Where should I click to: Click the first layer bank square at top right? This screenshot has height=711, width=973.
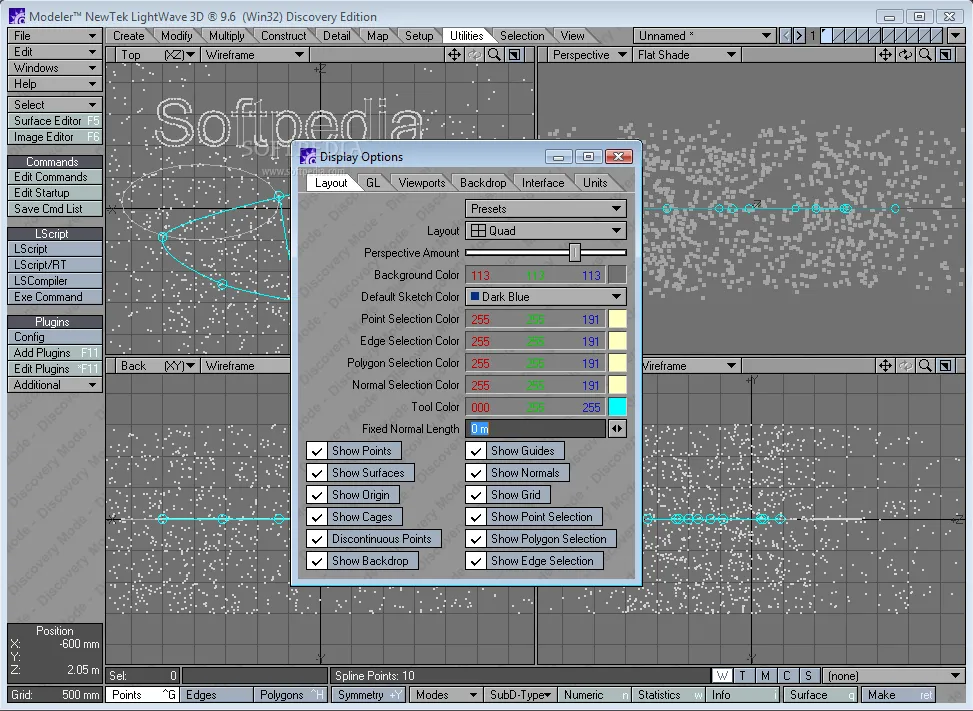click(826, 33)
